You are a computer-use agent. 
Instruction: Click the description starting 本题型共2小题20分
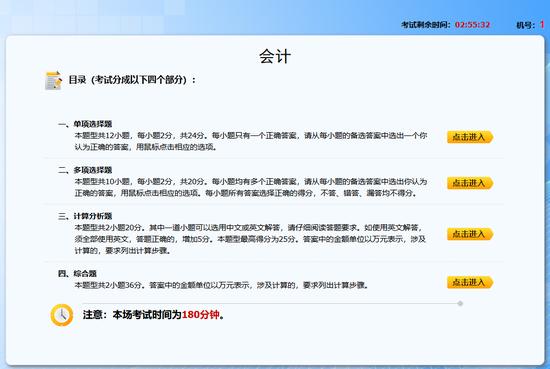pos(250,239)
